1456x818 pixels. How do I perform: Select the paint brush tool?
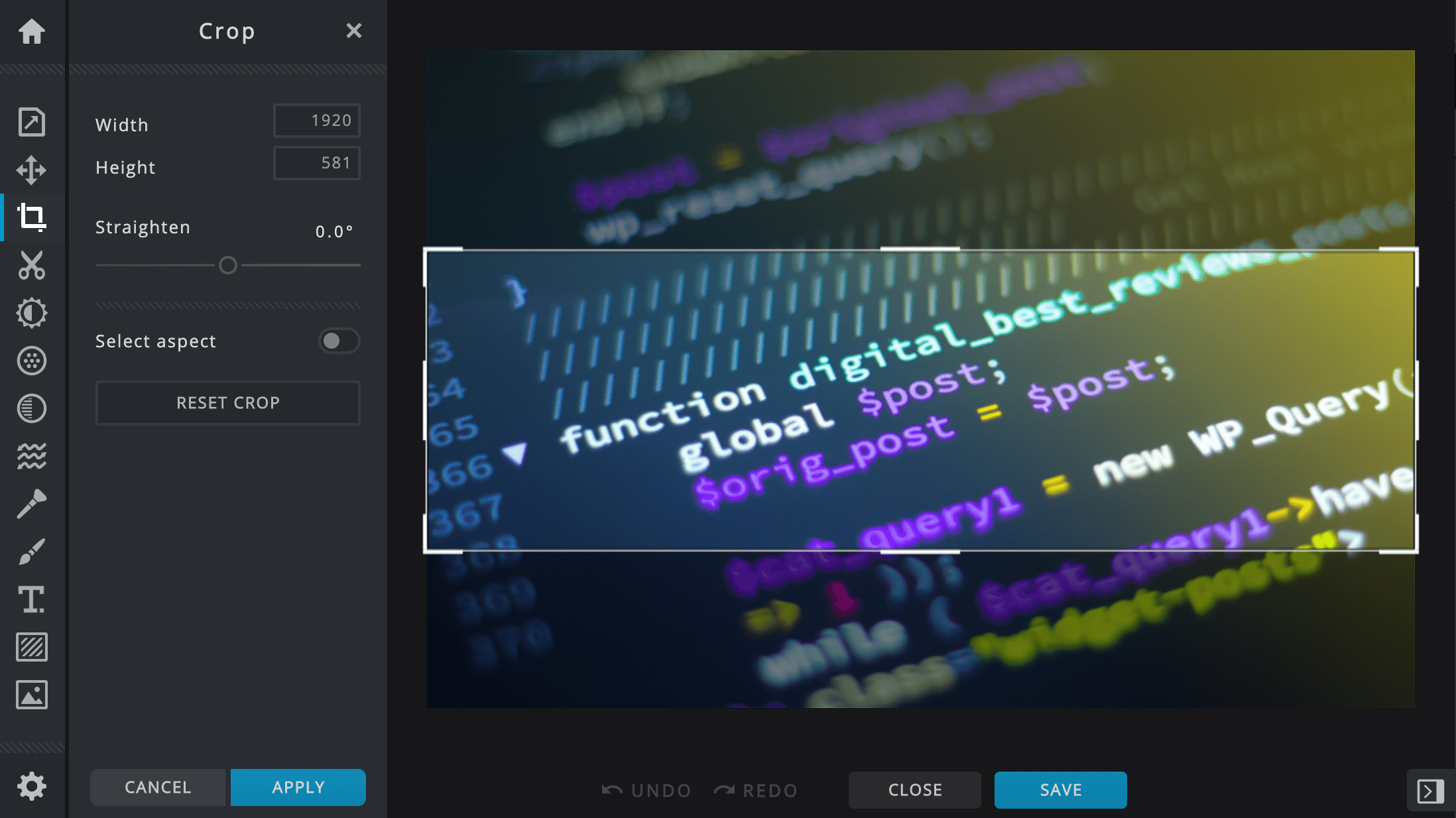[31, 552]
